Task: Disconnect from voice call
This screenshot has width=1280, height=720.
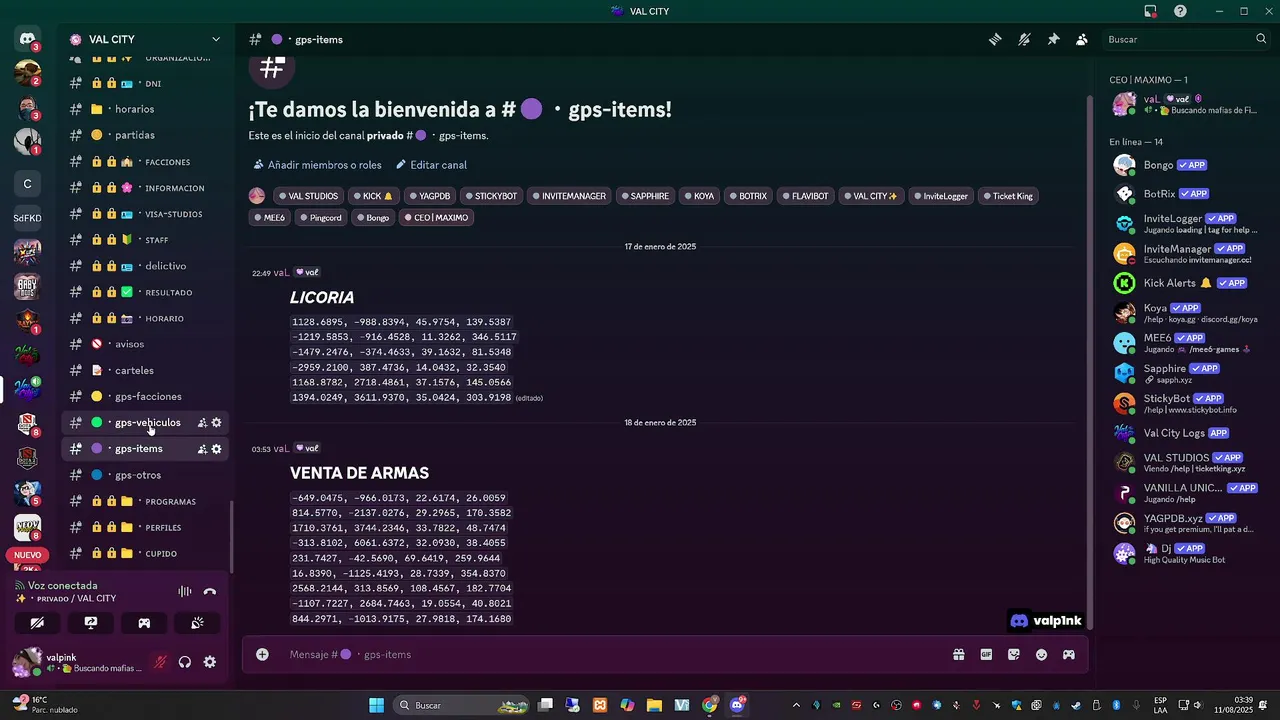Action: (x=210, y=591)
